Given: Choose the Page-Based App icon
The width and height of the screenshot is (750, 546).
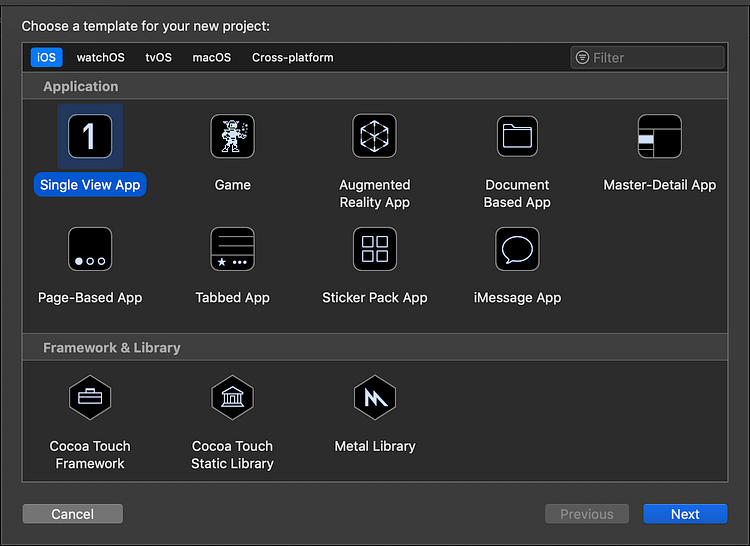Looking at the screenshot, I should pyautogui.click(x=90, y=249).
